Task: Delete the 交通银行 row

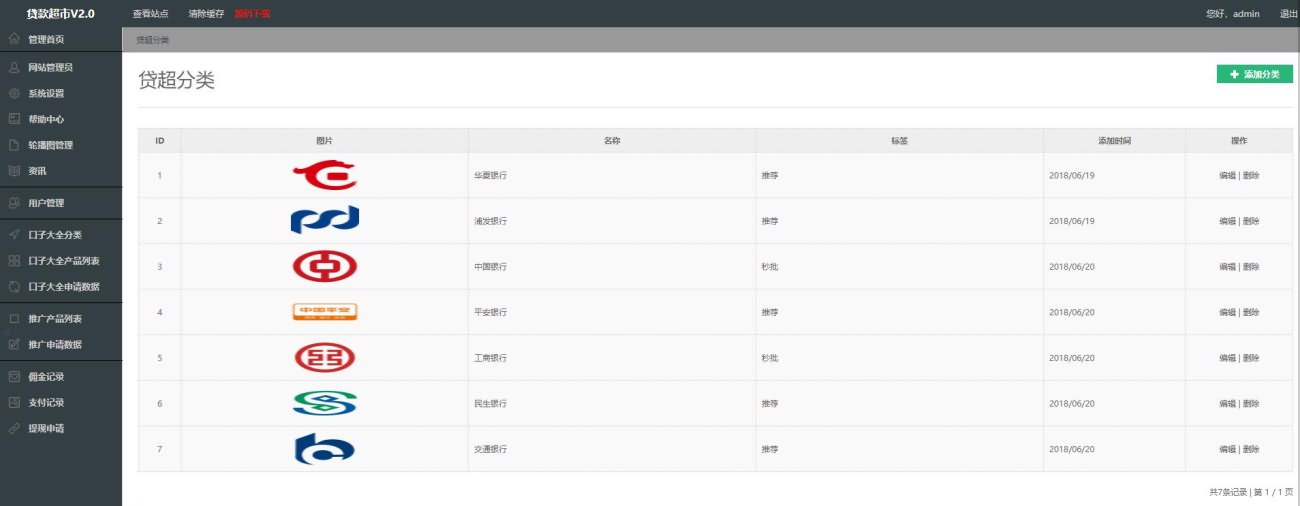Action: point(1251,450)
